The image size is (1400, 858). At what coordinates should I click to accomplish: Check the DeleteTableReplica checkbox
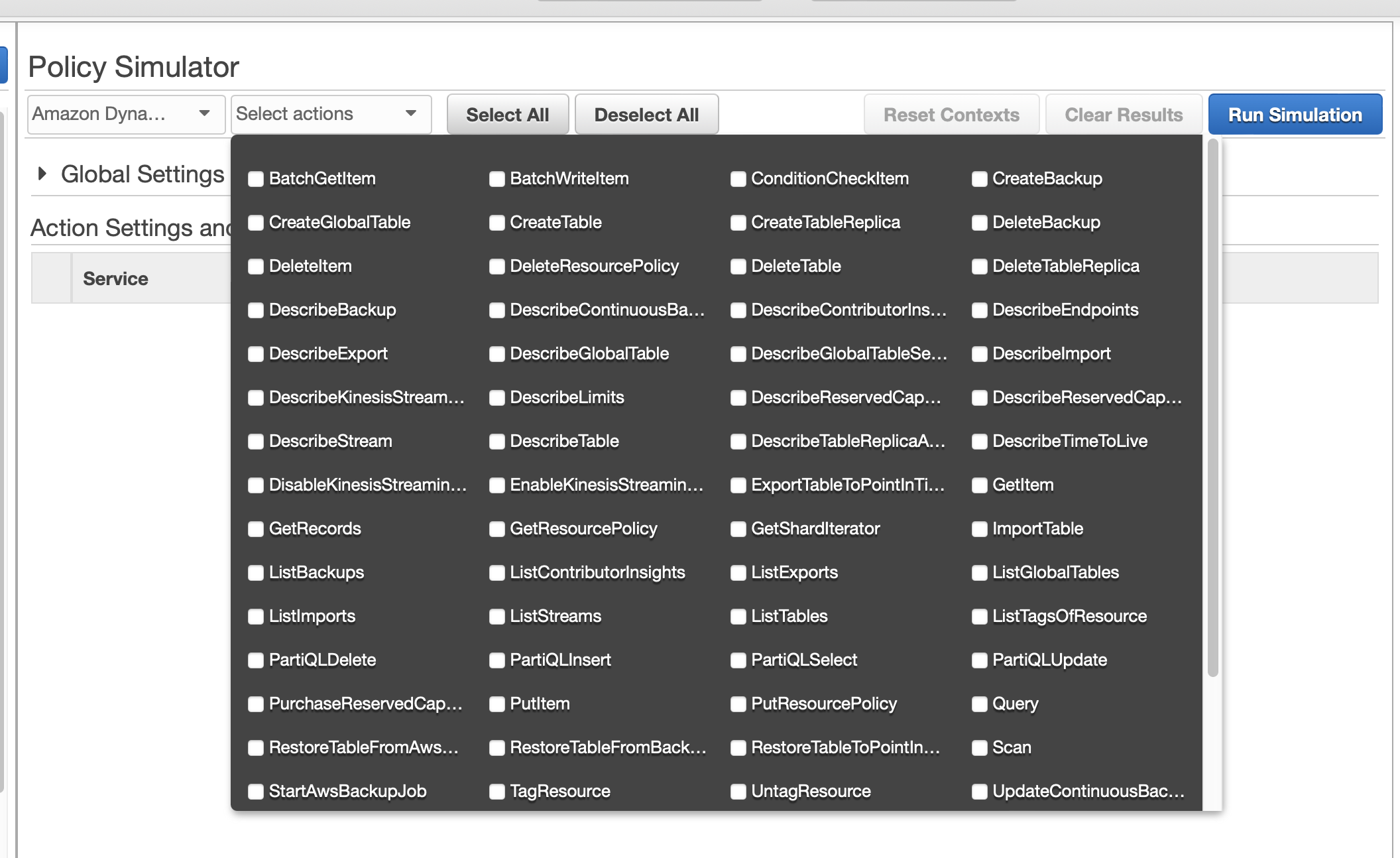pos(980,267)
